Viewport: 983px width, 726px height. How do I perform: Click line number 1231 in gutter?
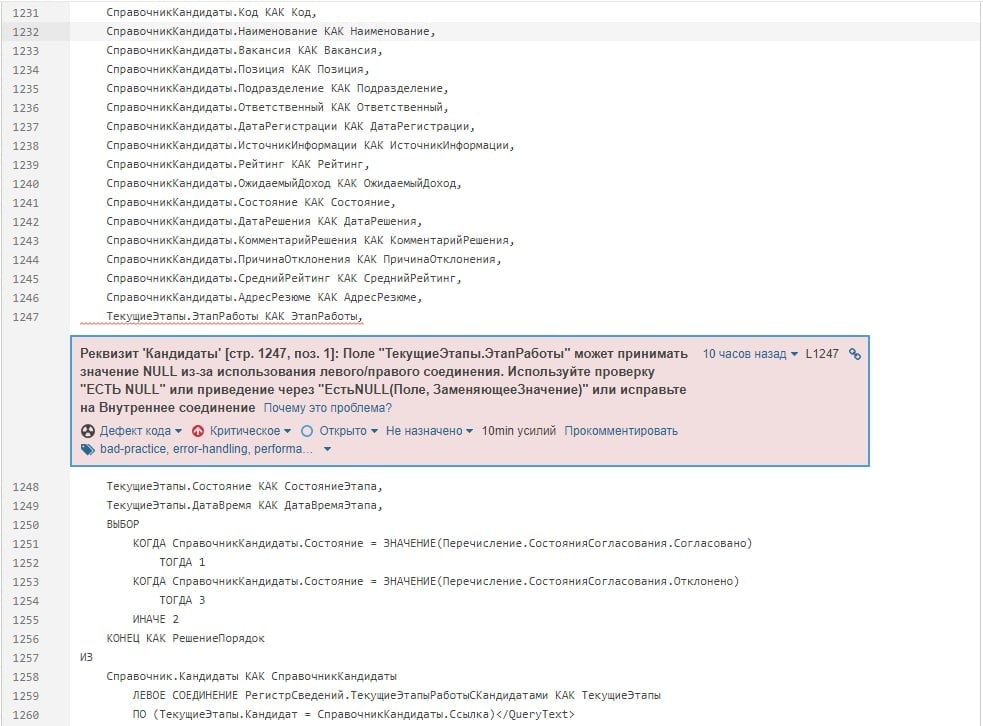(26, 13)
